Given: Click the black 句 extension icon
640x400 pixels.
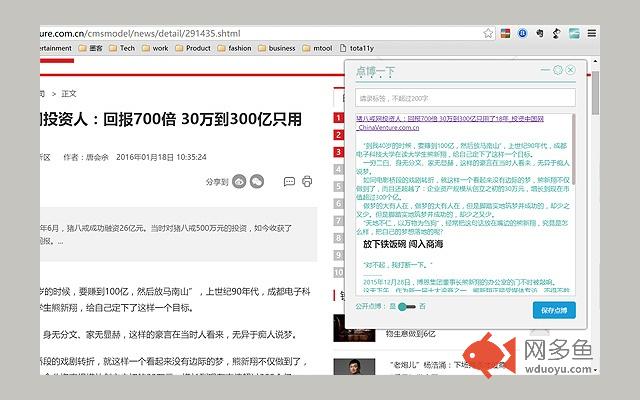Looking at the screenshot, I should click(540, 33).
